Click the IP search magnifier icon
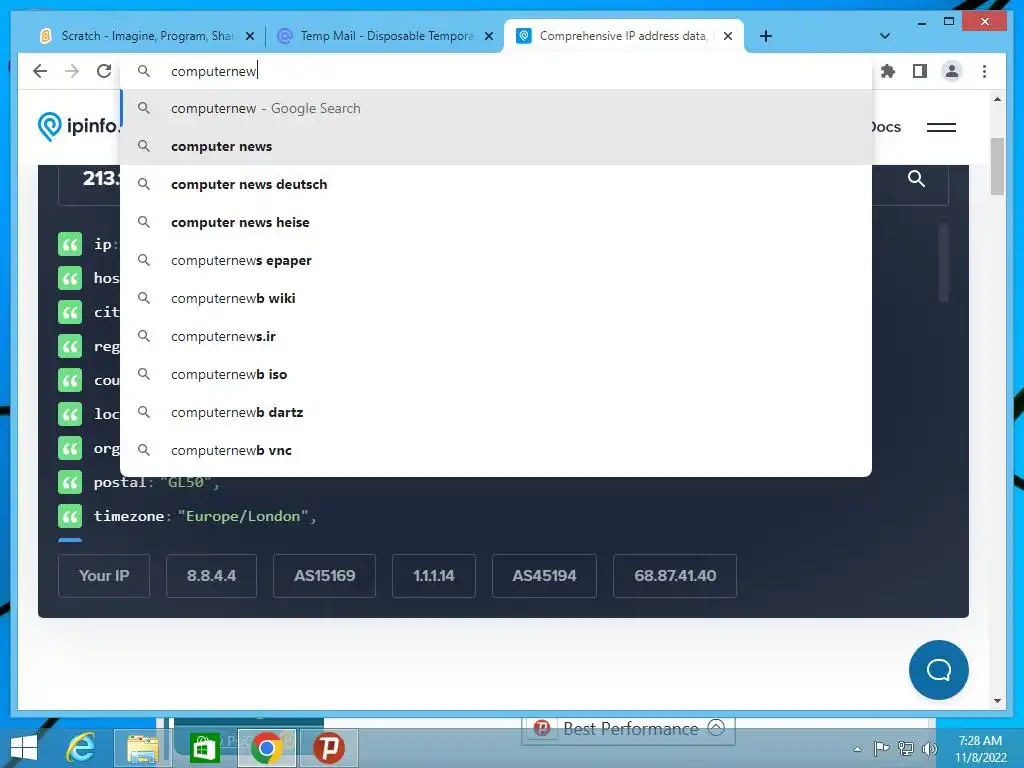This screenshot has width=1024, height=768. [x=916, y=178]
